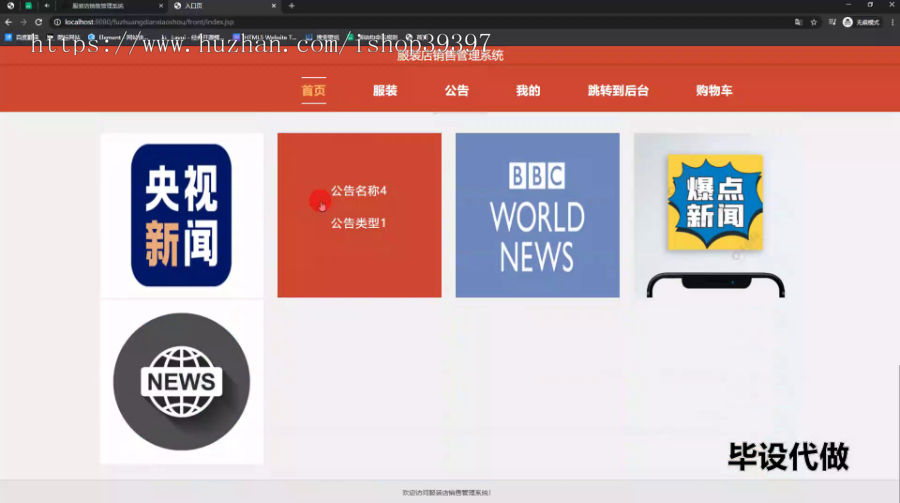The width and height of the screenshot is (900, 503).
Task: Open the Layui bookmark in bookmarks bar
Action: (x=192, y=37)
